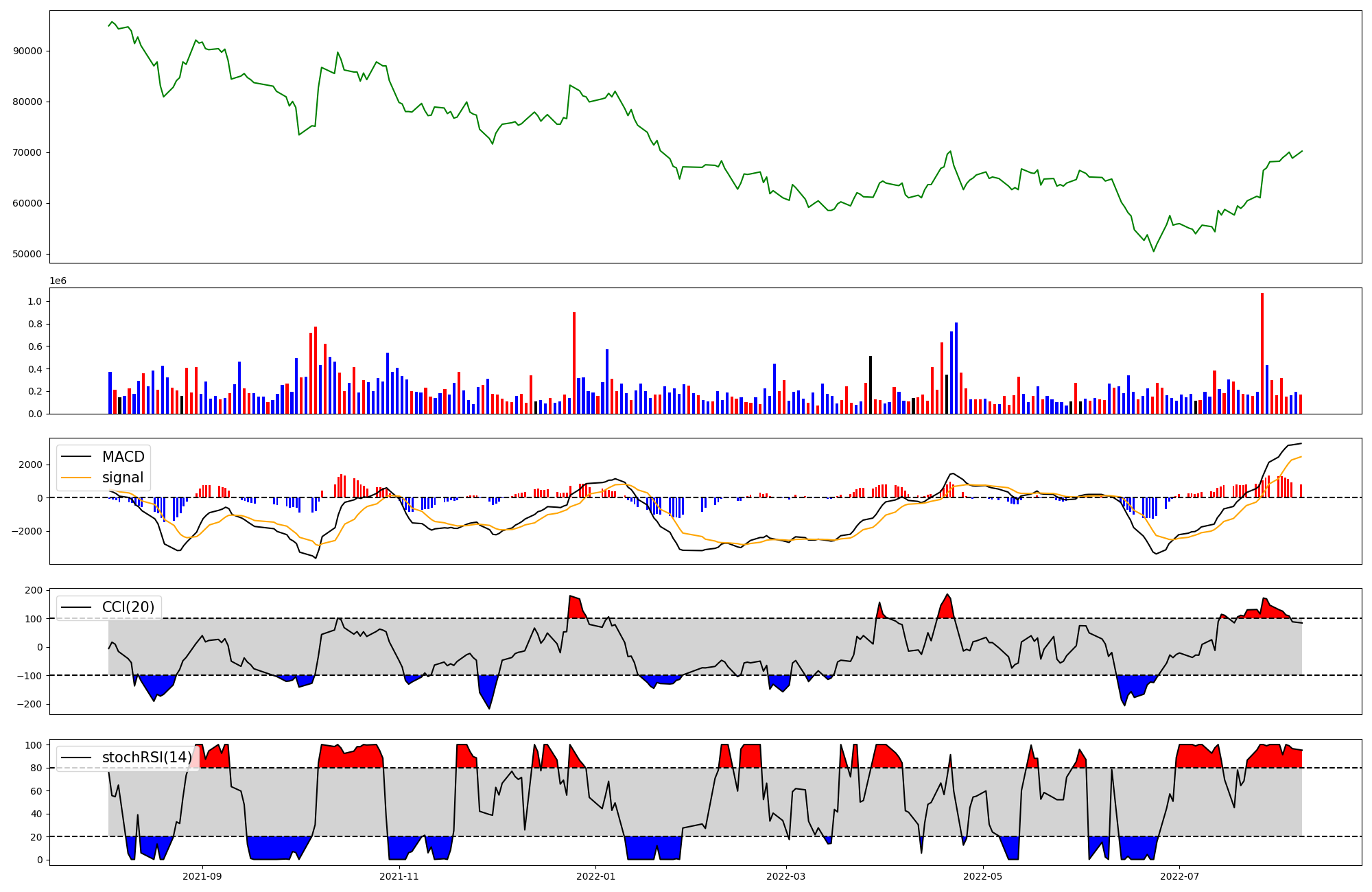The height and width of the screenshot is (892, 1372).
Task: Click the MACD legend entry
Action: (x=123, y=457)
